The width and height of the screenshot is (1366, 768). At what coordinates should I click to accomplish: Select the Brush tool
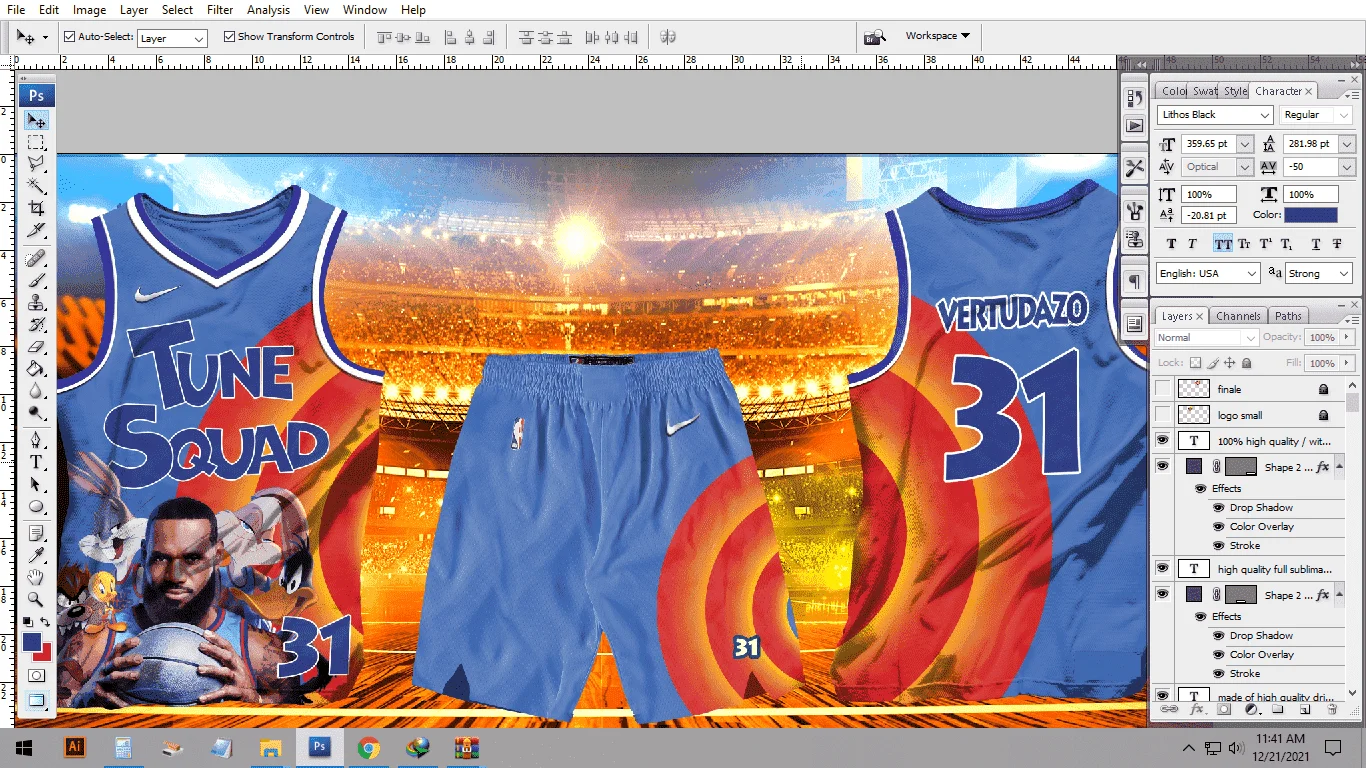36,280
